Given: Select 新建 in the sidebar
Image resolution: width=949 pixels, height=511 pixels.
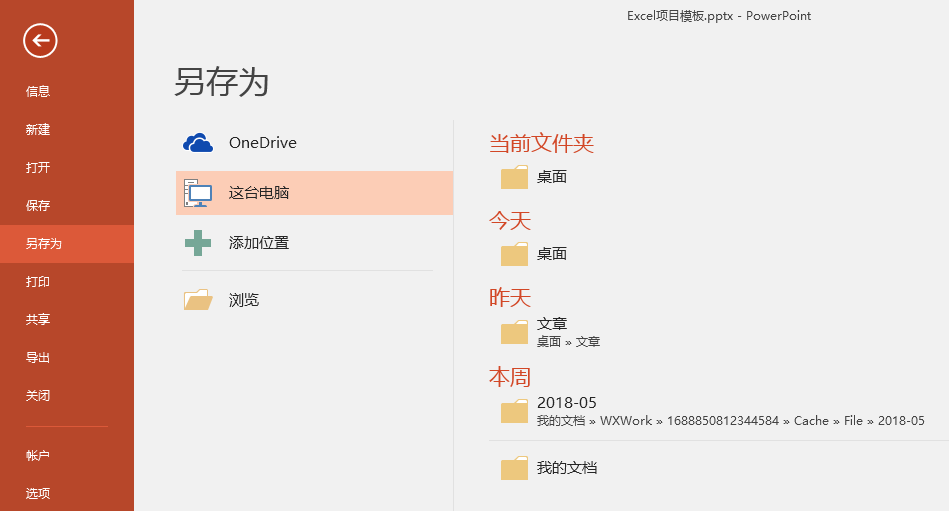Looking at the screenshot, I should coord(38,130).
